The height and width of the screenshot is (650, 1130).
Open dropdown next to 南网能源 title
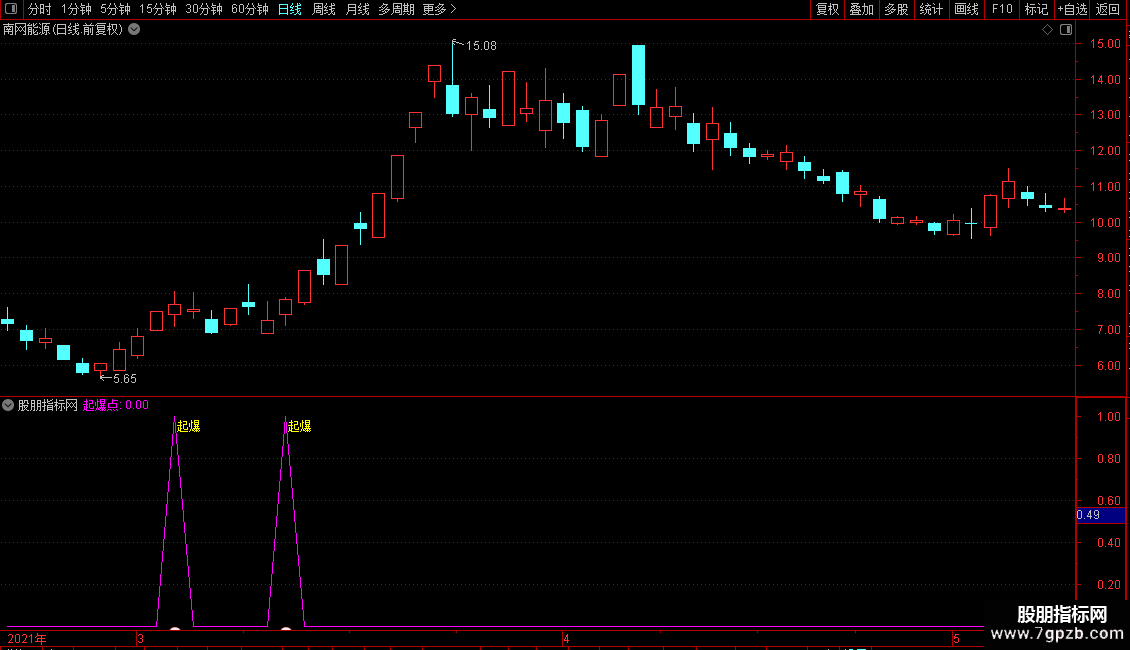[x=134, y=30]
